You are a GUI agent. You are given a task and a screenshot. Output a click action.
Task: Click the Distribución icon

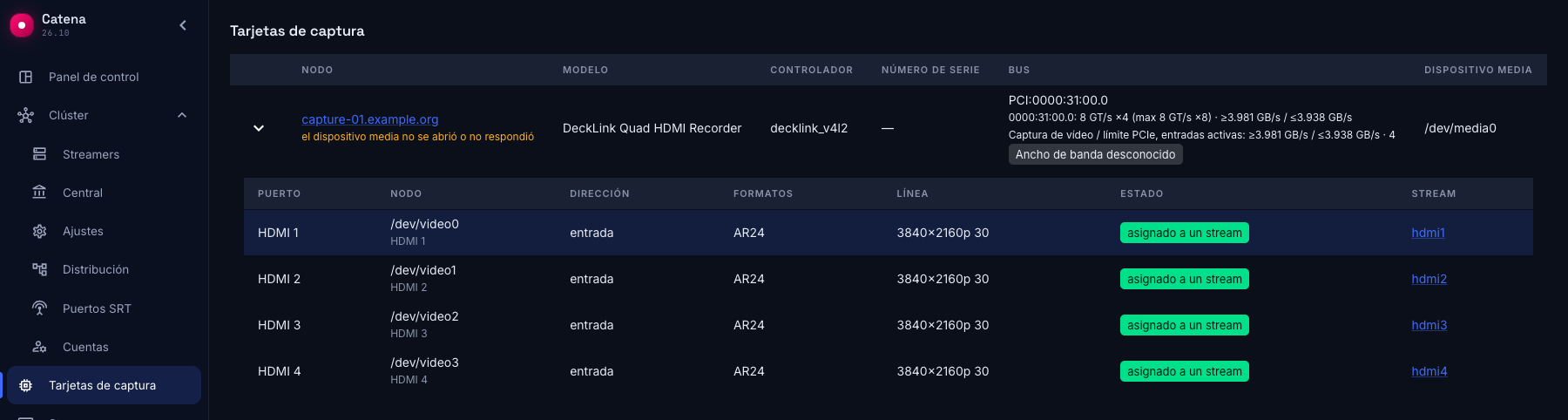point(39,269)
